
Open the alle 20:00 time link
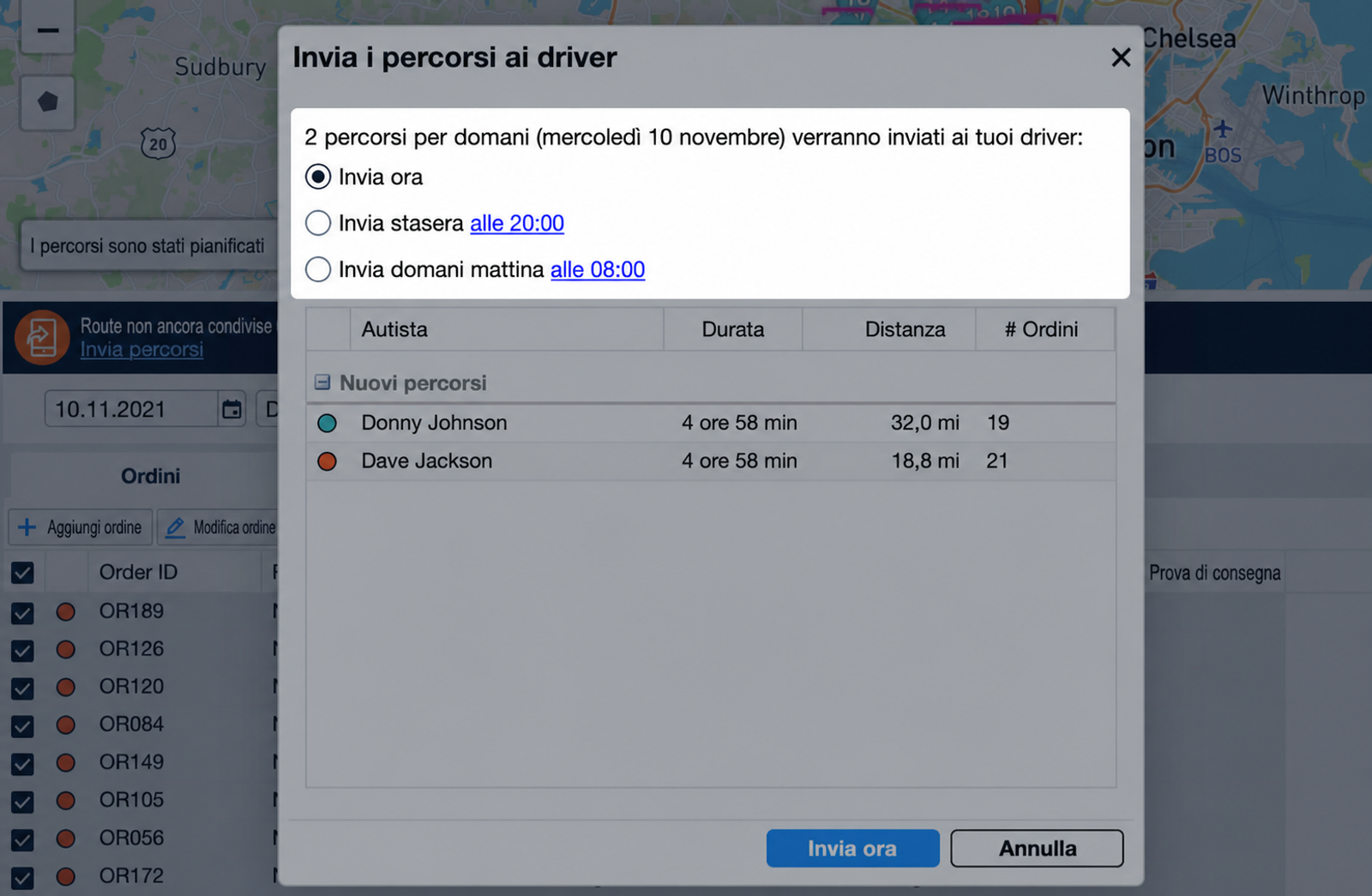(517, 223)
